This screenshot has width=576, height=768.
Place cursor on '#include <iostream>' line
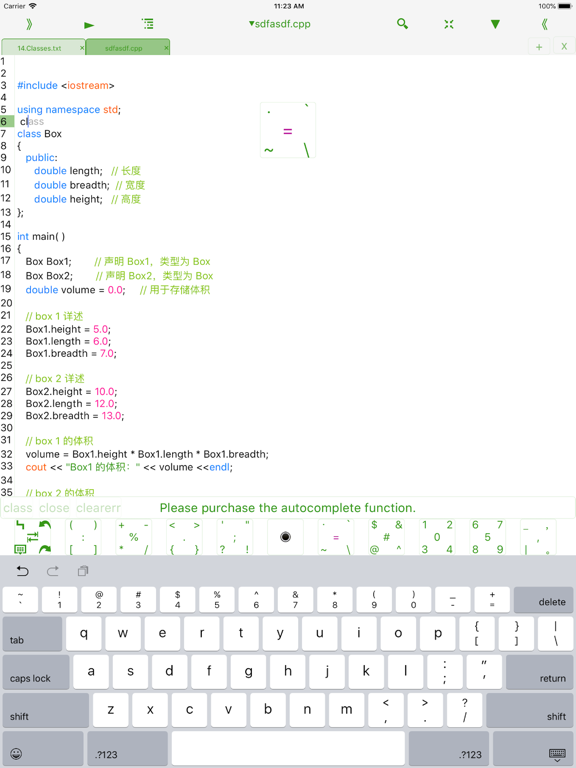coord(66,85)
